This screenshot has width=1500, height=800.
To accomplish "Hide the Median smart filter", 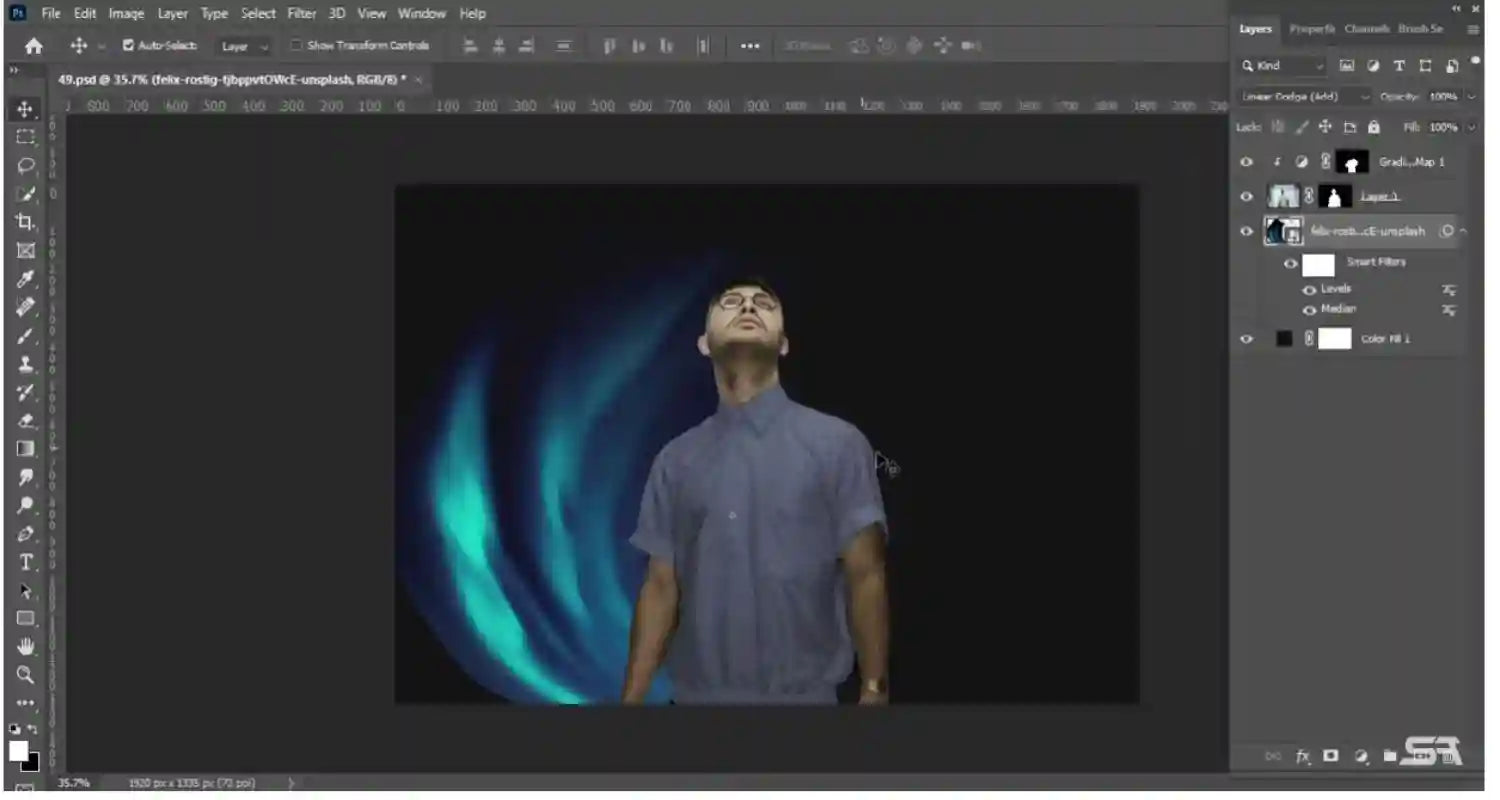I will pyautogui.click(x=1309, y=310).
